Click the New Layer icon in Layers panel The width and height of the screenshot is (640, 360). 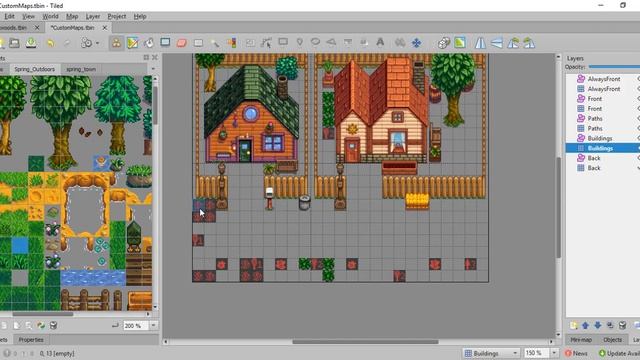573,325
